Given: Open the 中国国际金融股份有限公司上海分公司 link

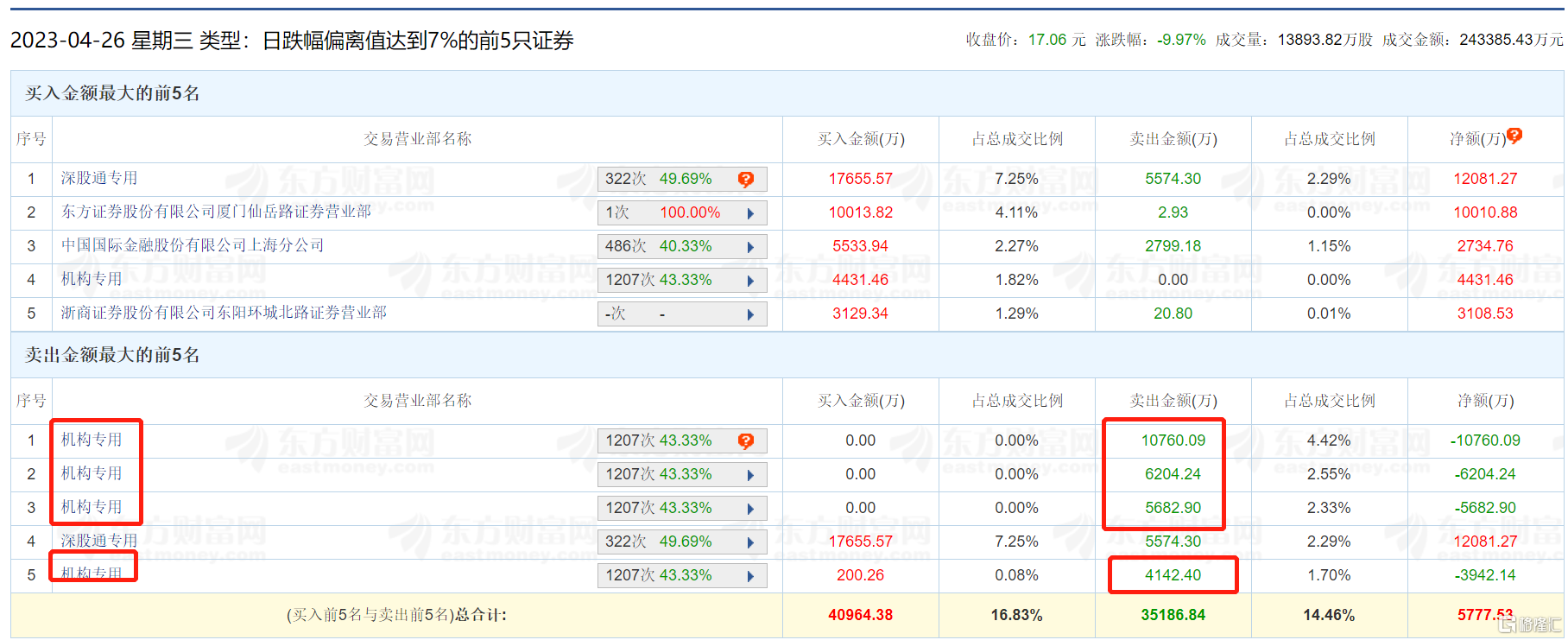Looking at the screenshot, I should click(x=193, y=245).
